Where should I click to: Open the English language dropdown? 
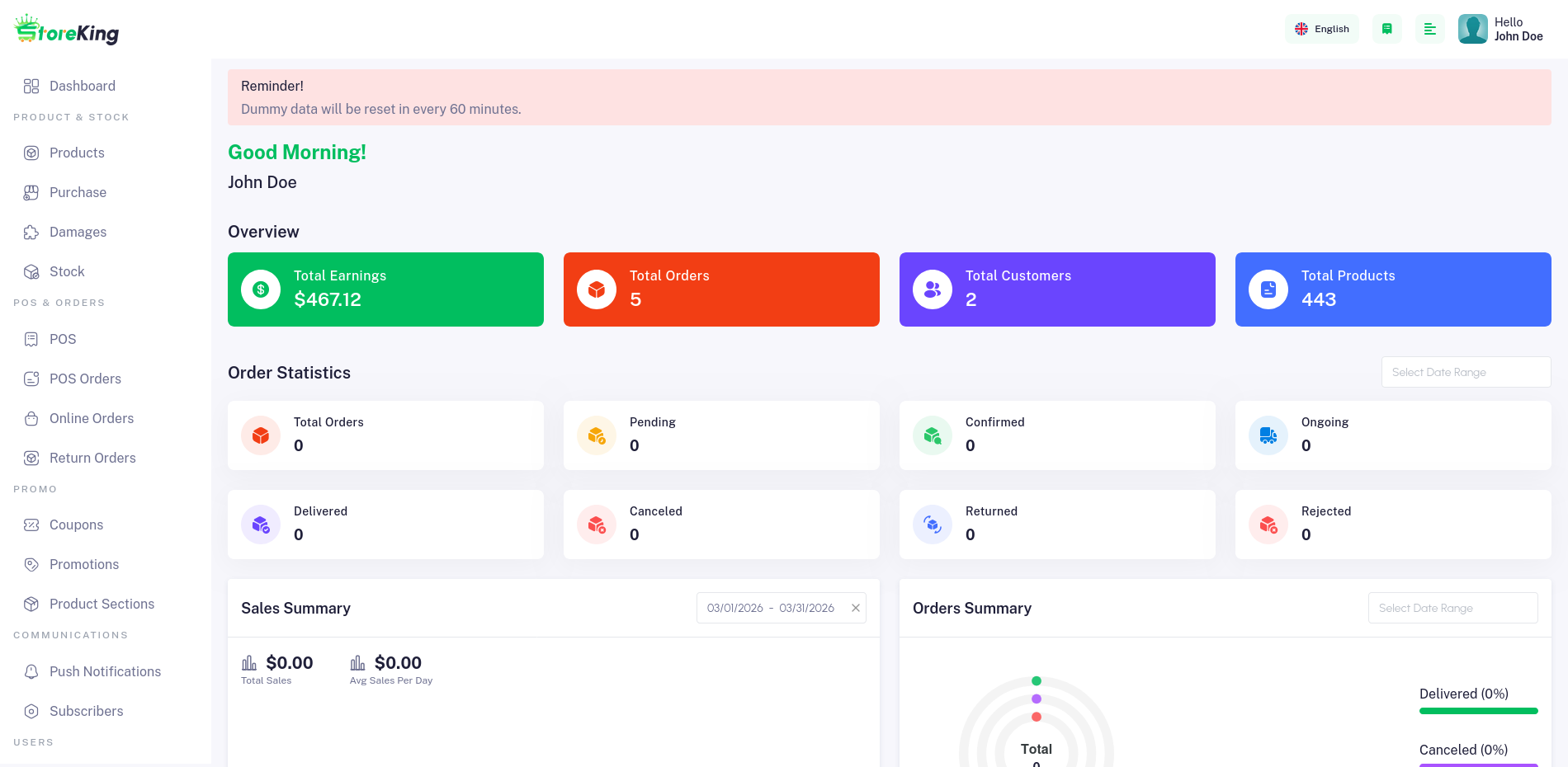pyautogui.click(x=1322, y=29)
